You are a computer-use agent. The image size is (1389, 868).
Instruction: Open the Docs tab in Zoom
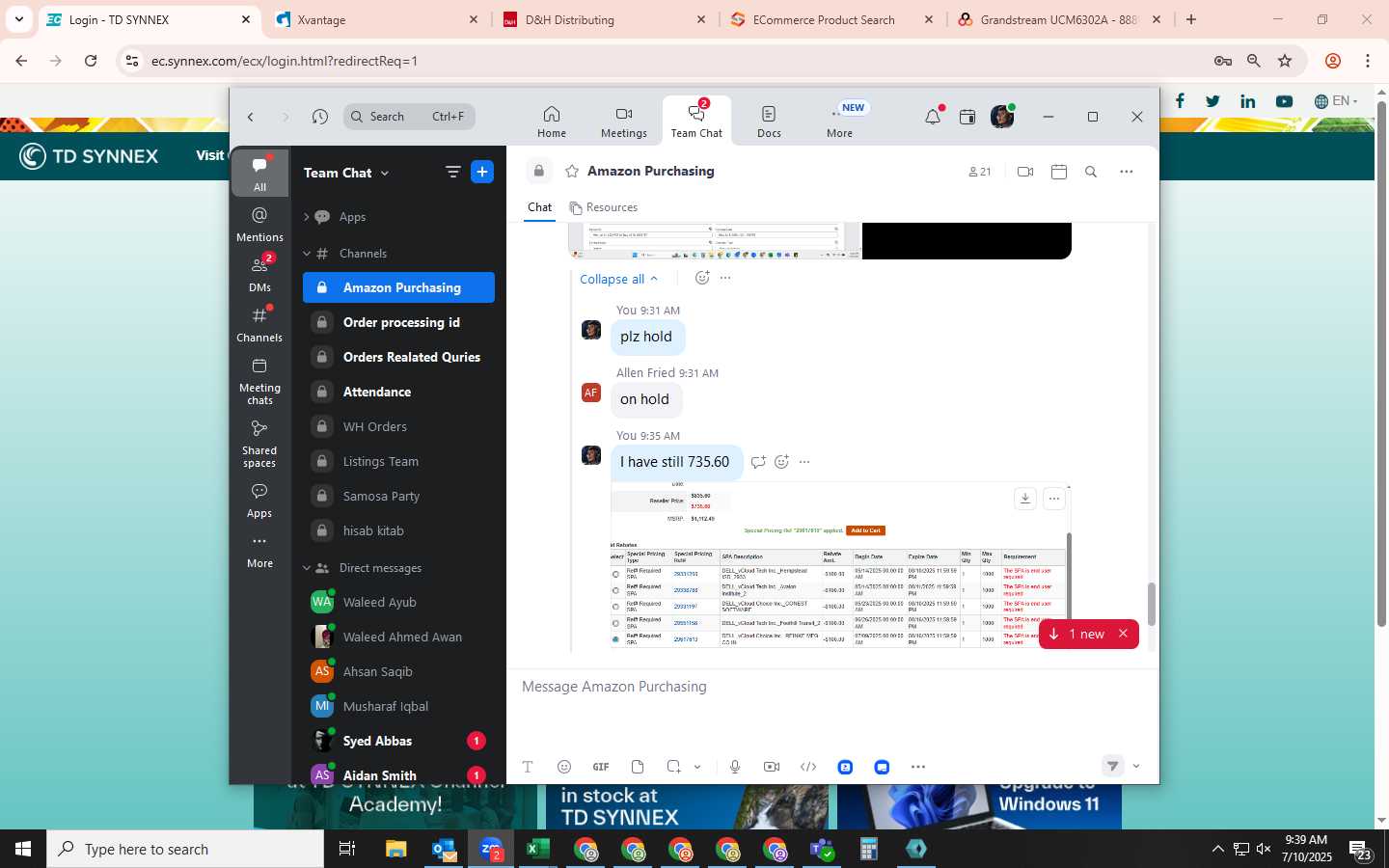tap(769, 122)
